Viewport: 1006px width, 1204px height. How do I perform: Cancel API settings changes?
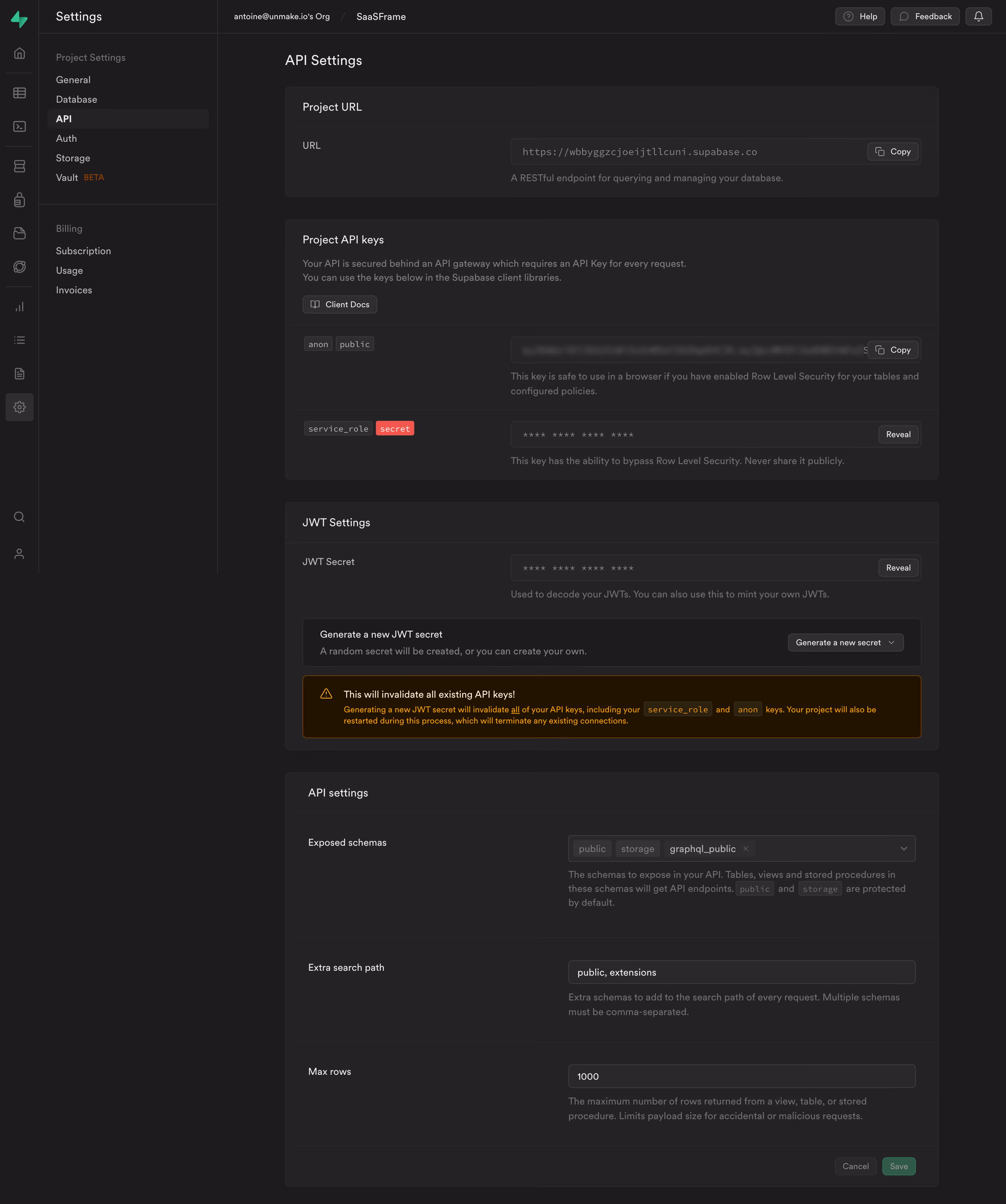855,1166
